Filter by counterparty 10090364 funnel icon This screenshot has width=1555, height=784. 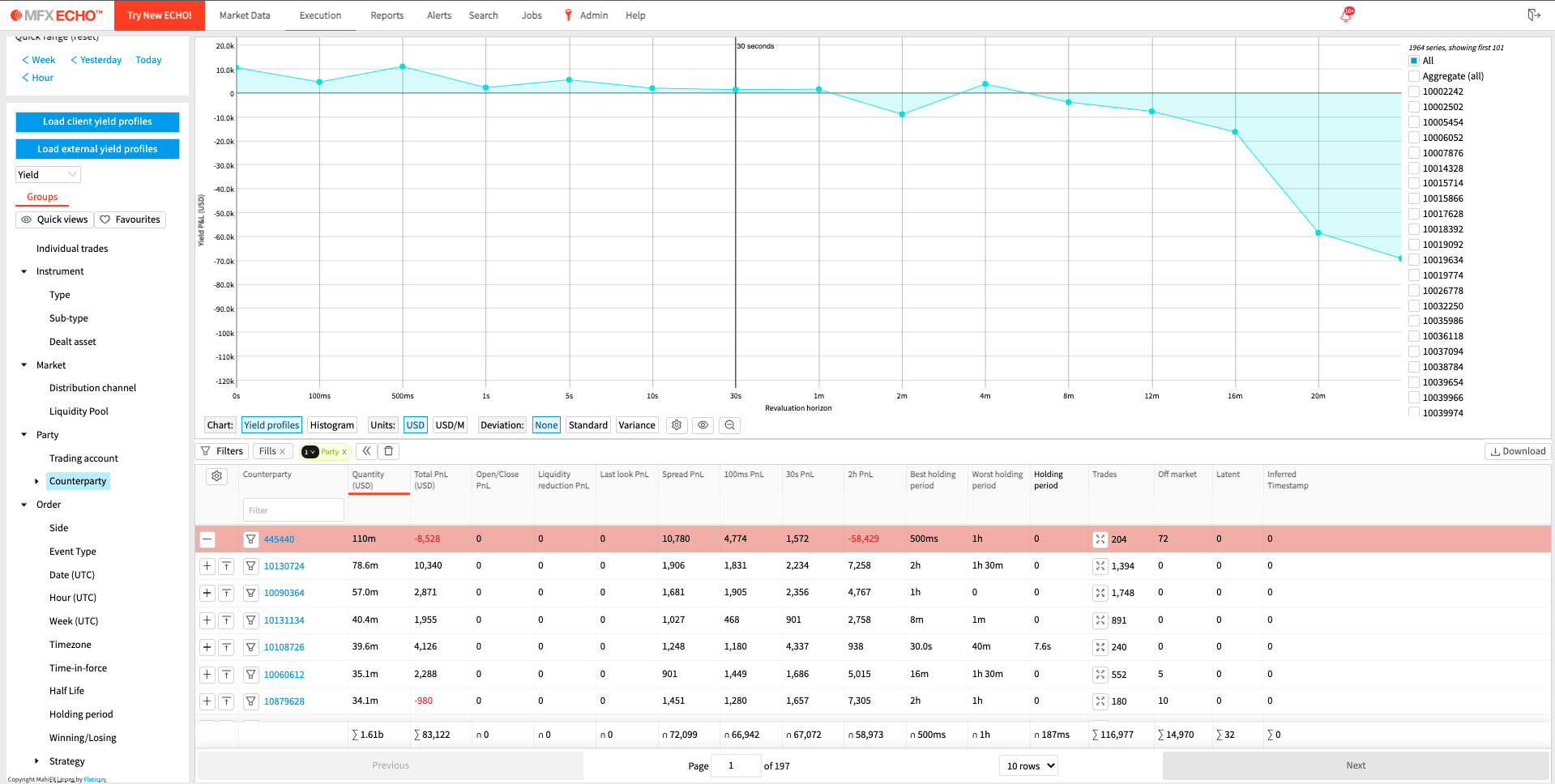tap(251, 593)
